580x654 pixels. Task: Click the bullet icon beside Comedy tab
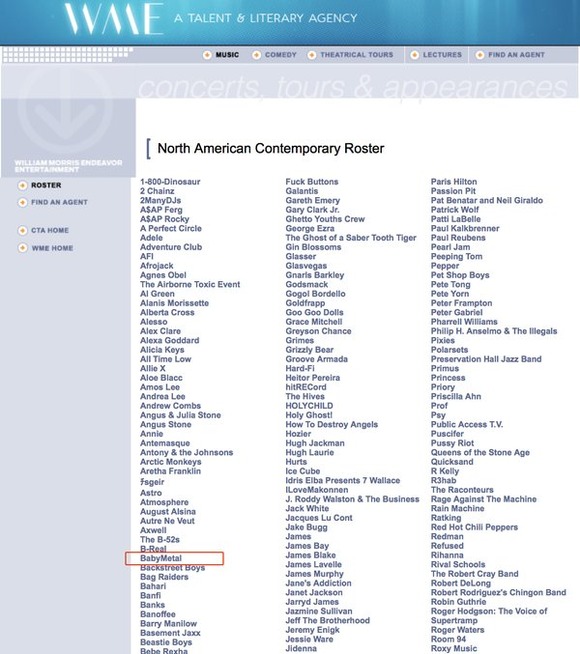[256, 55]
